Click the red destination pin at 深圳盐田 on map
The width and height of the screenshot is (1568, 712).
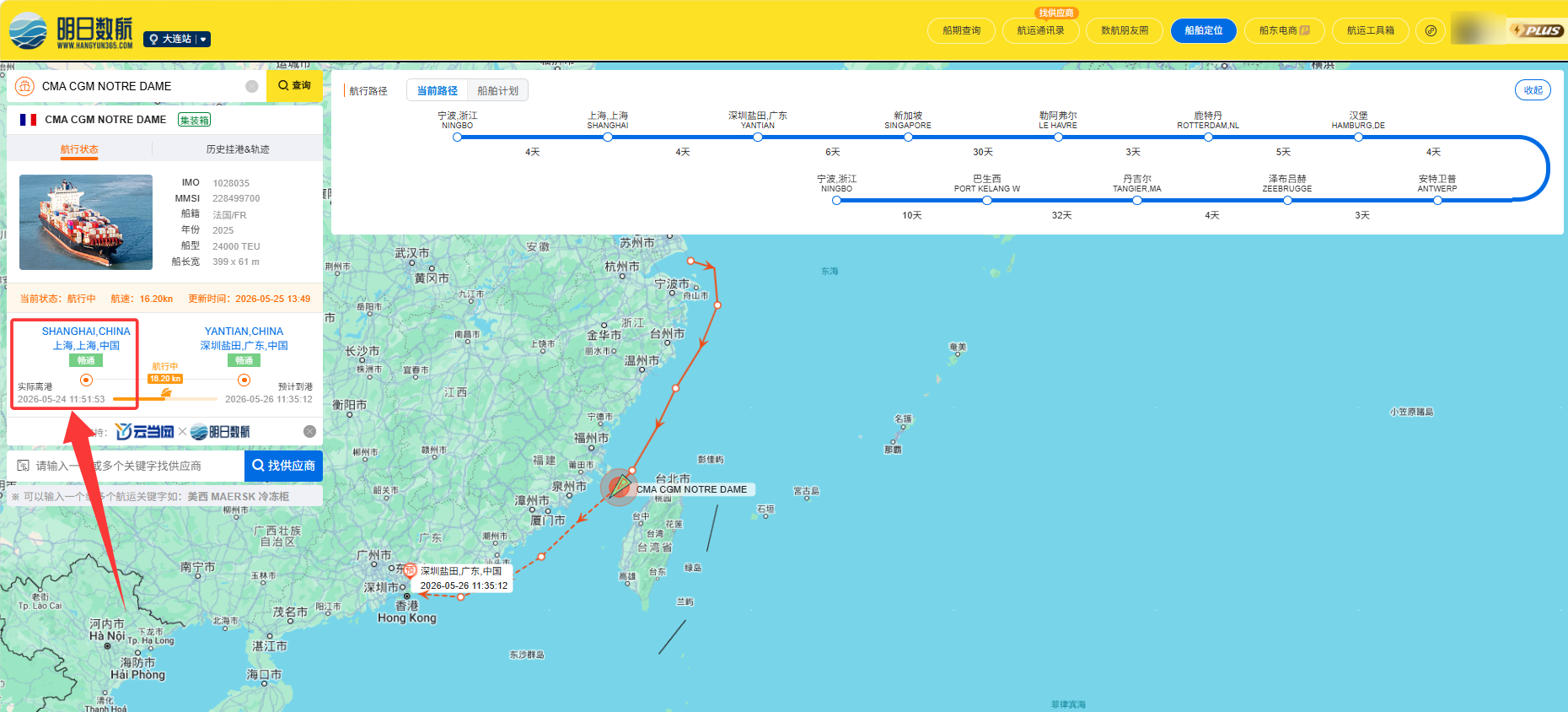tap(410, 571)
